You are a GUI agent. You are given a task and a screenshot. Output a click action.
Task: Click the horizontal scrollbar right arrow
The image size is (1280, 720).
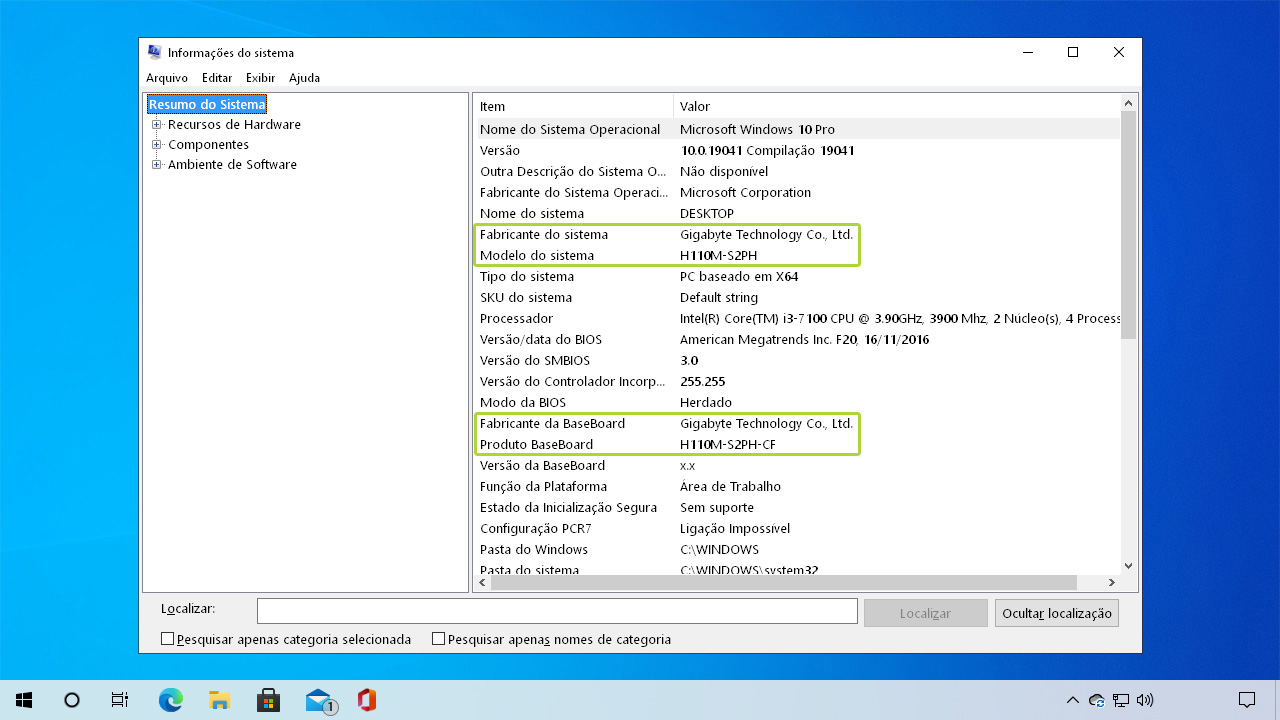(x=1111, y=582)
